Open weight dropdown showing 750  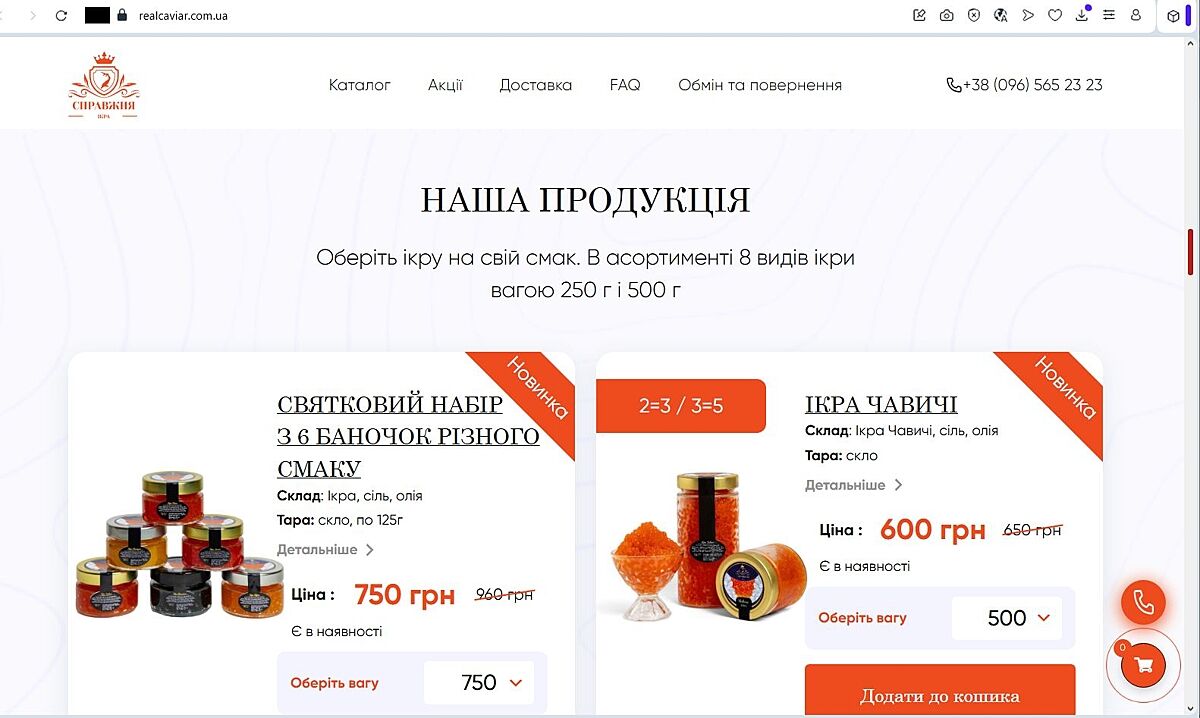click(x=479, y=683)
